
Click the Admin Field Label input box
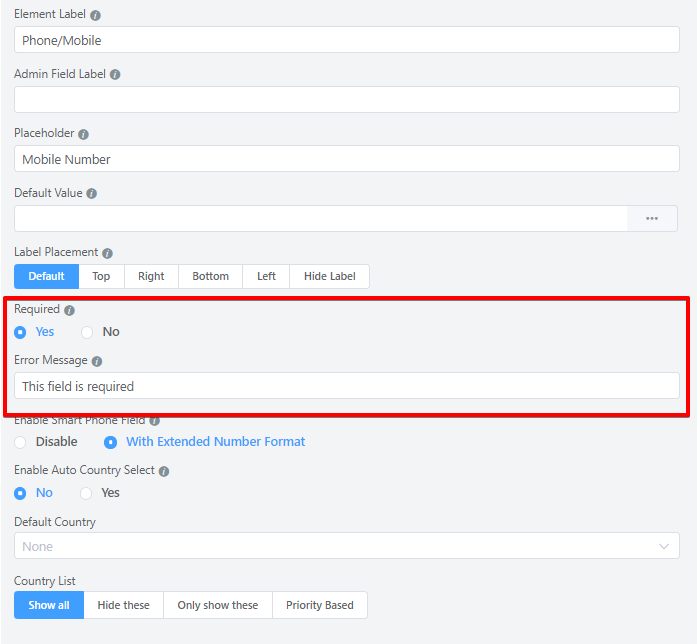coord(346,100)
